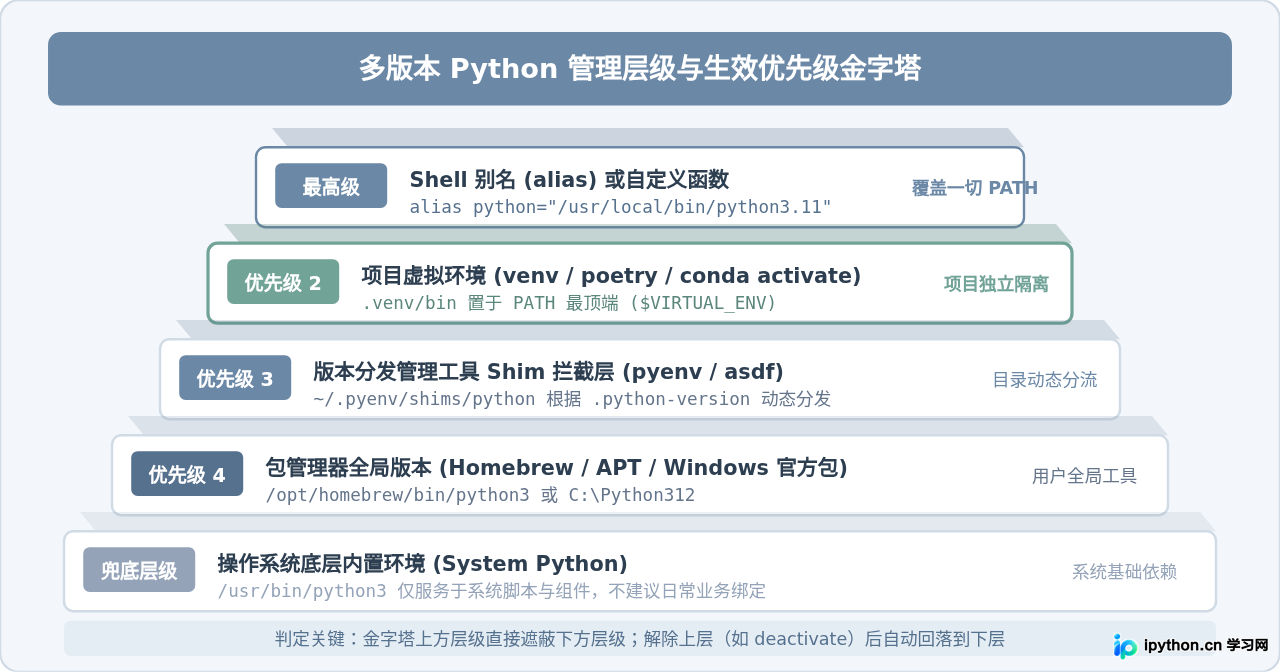
Task: Click the 用户全局工具 label
Action: tap(1084, 475)
